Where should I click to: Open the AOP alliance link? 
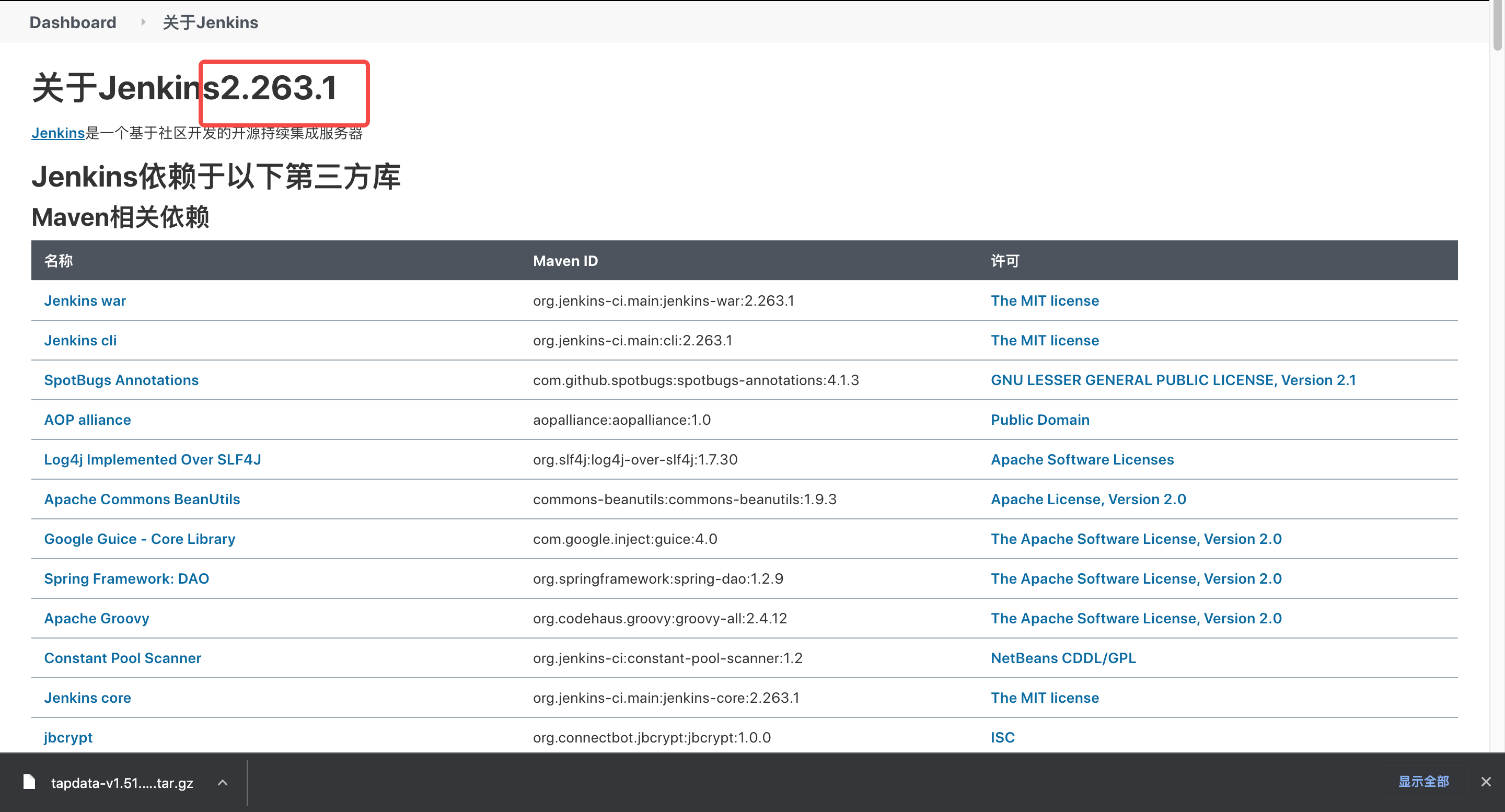88,420
